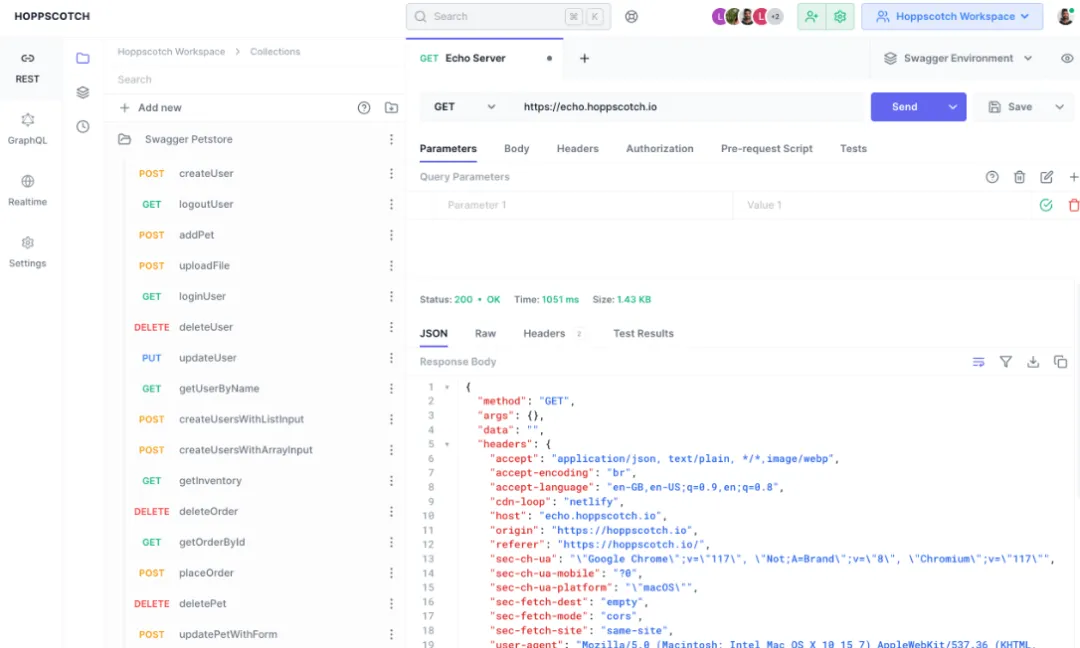Click the user profile avatar
This screenshot has height=648, width=1080.
1065,16
